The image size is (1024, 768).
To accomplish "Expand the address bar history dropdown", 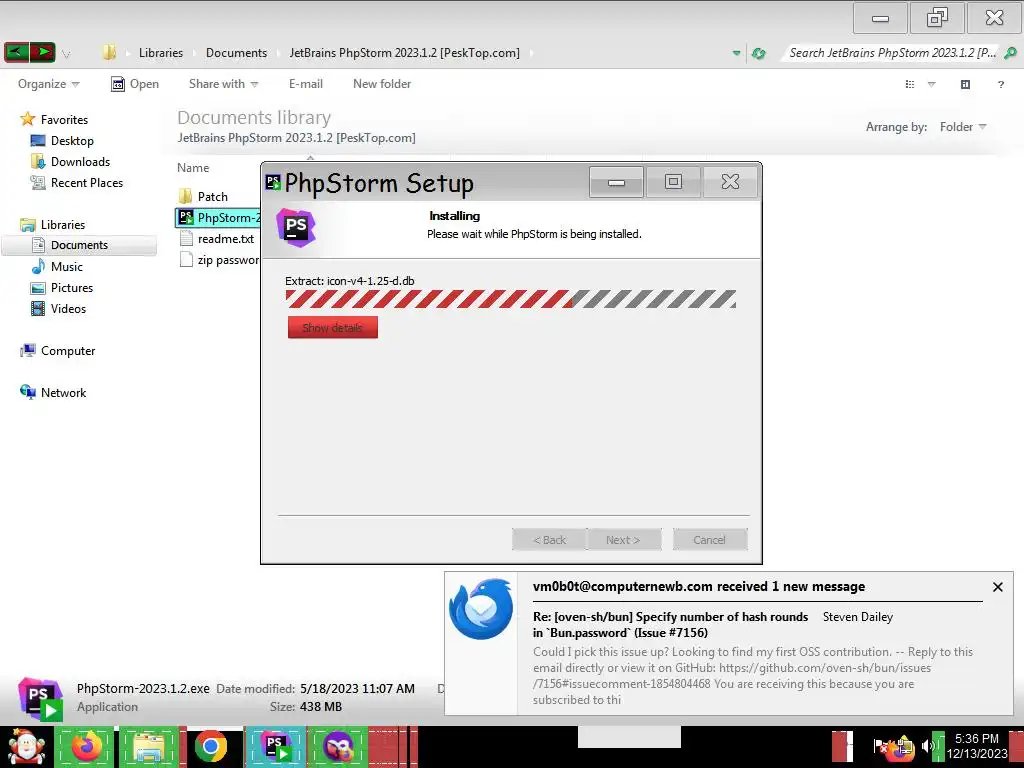I will coord(736,53).
